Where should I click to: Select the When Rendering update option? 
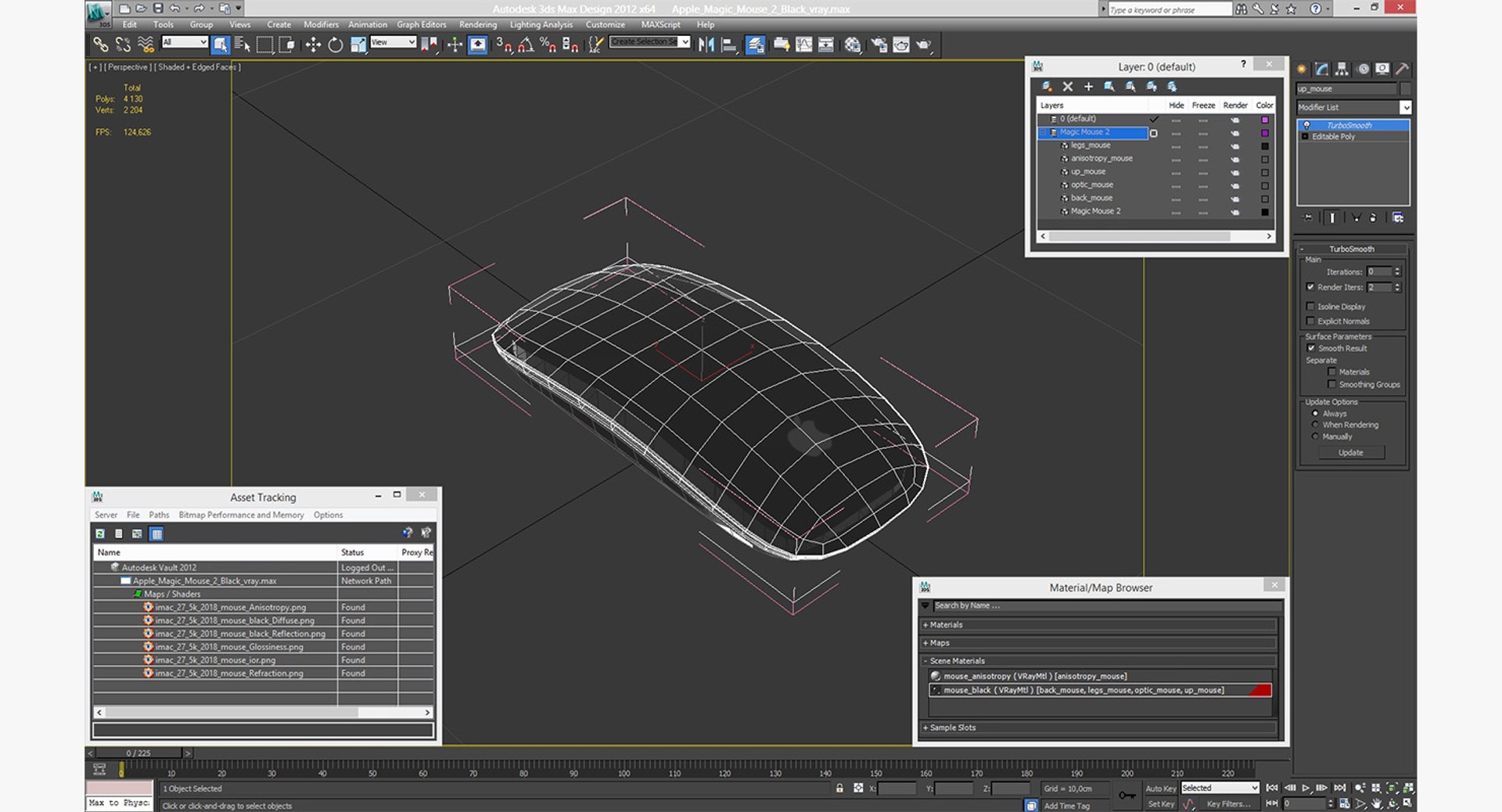(x=1316, y=425)
